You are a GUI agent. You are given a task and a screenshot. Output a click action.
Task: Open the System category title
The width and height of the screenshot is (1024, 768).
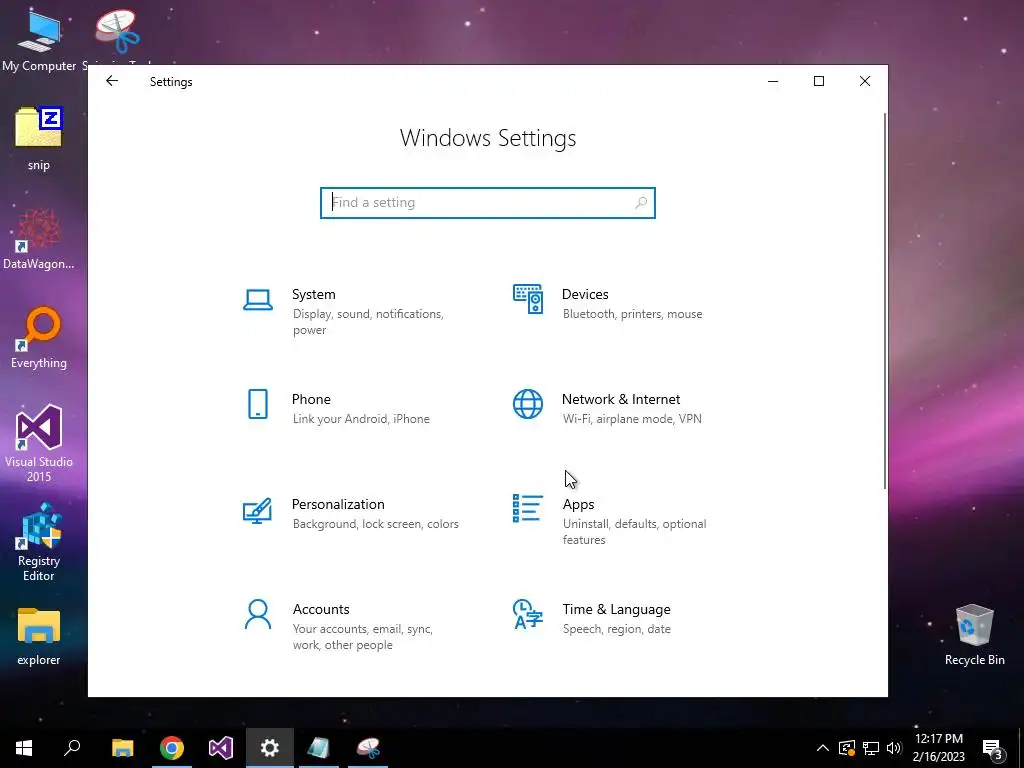[313, 295]
